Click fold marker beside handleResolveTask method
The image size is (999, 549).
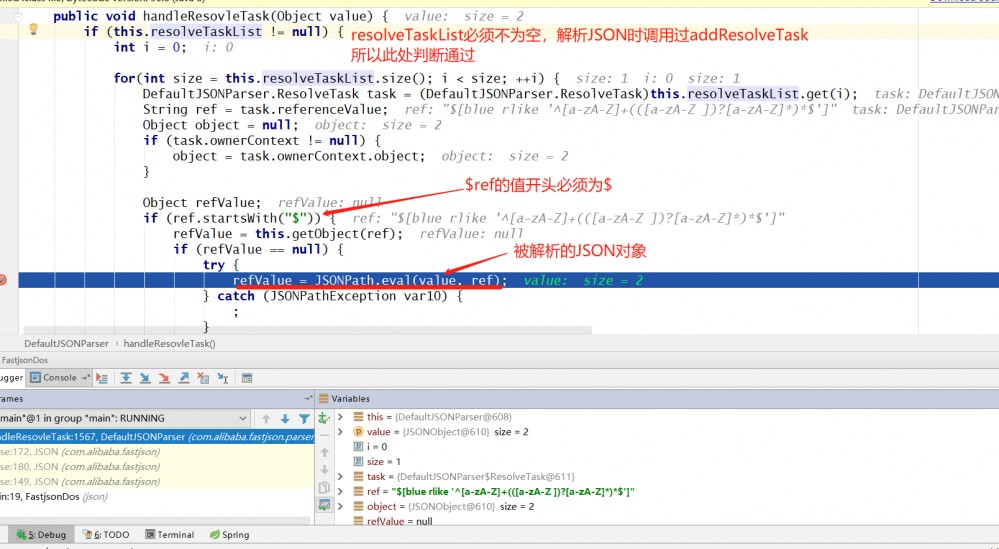click(x=18, y=17)
